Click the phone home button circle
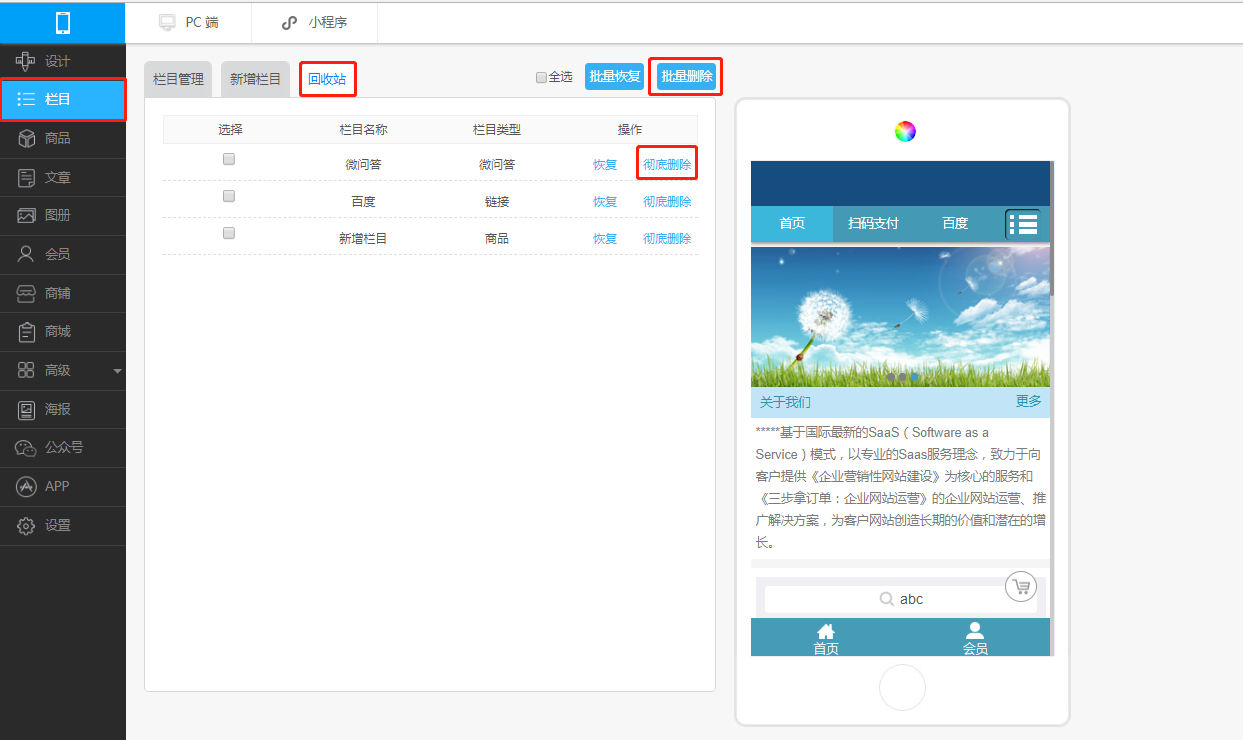 [x=902, y=688]
